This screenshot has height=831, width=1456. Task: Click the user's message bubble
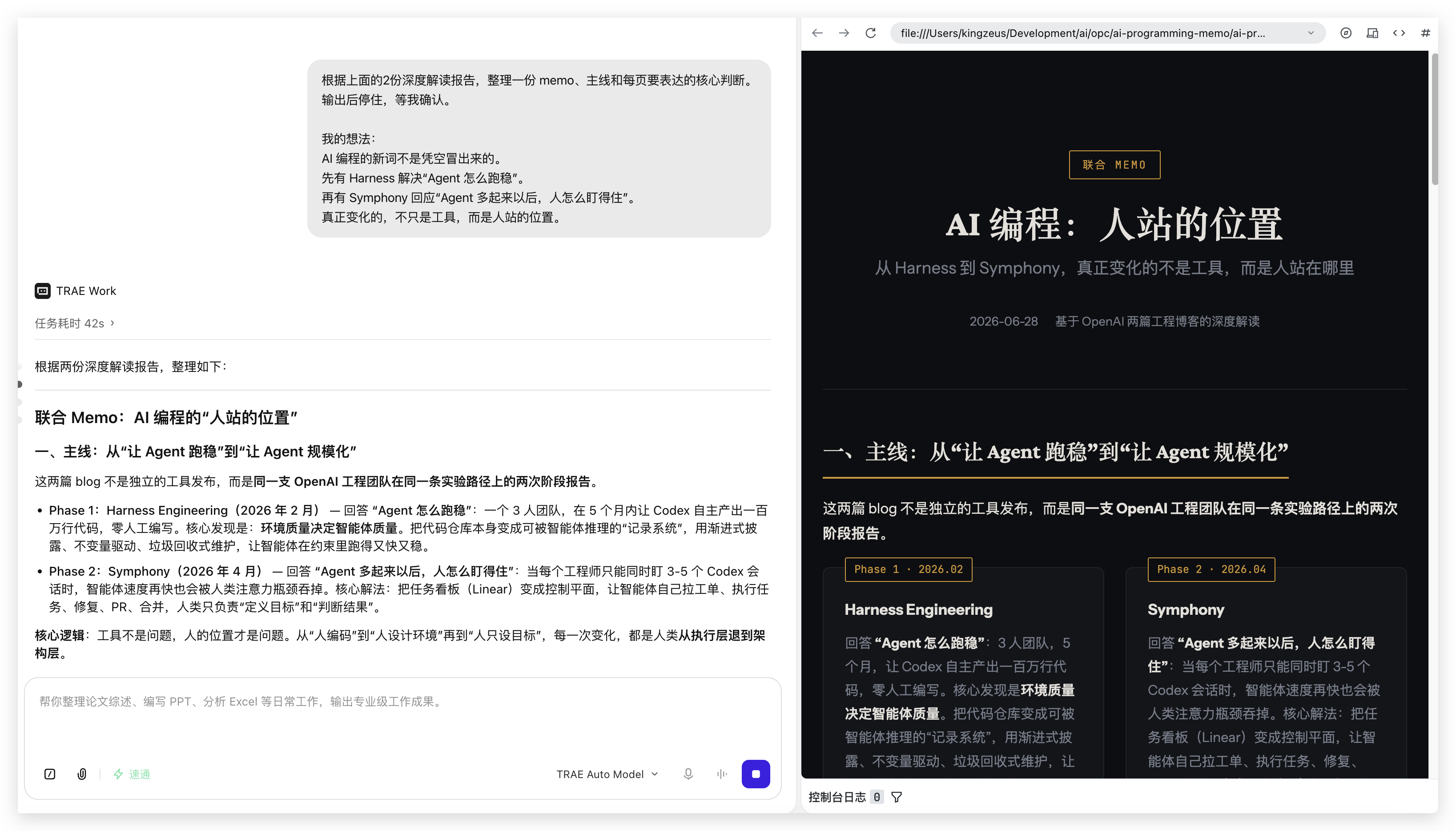pos(539,149)
